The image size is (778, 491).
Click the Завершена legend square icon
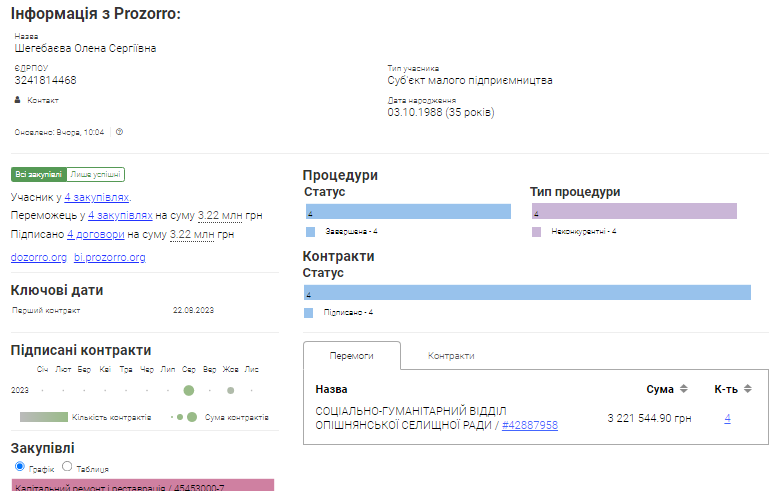click(312, 231)
